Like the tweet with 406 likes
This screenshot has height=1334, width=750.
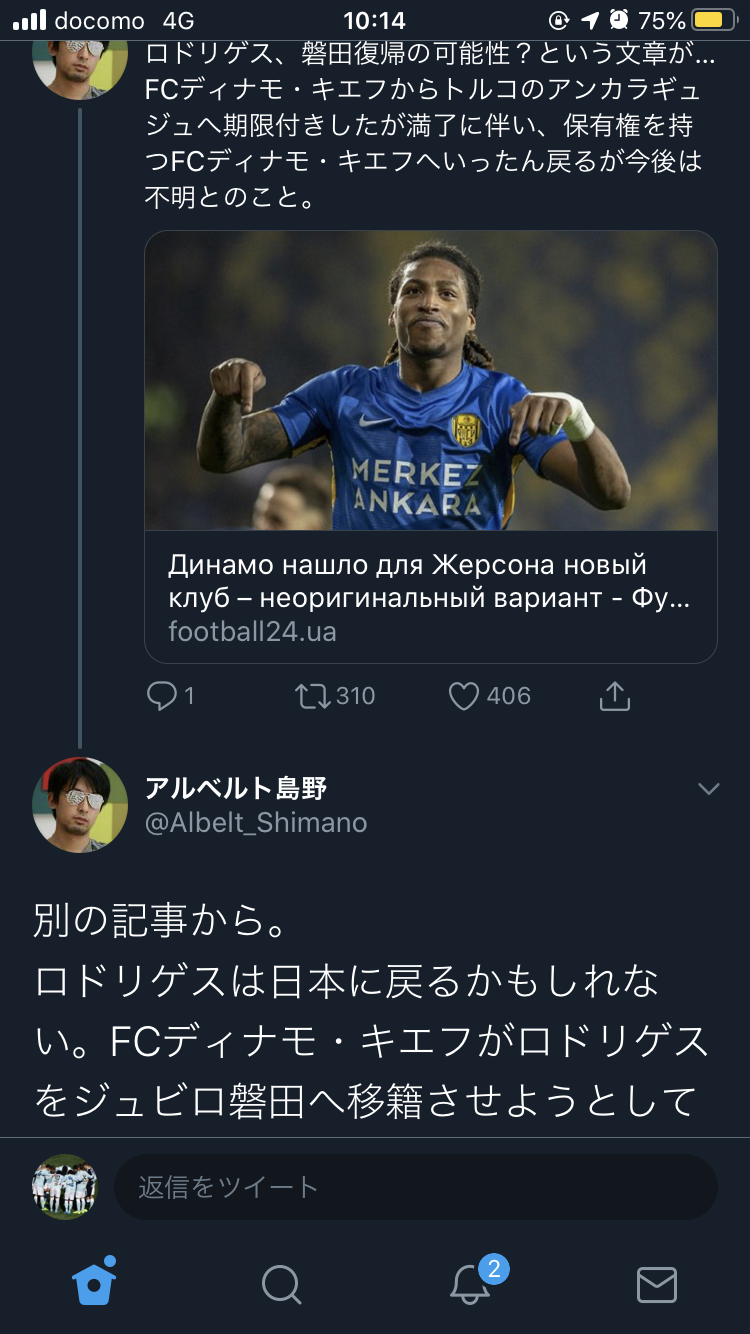(464, 696)
